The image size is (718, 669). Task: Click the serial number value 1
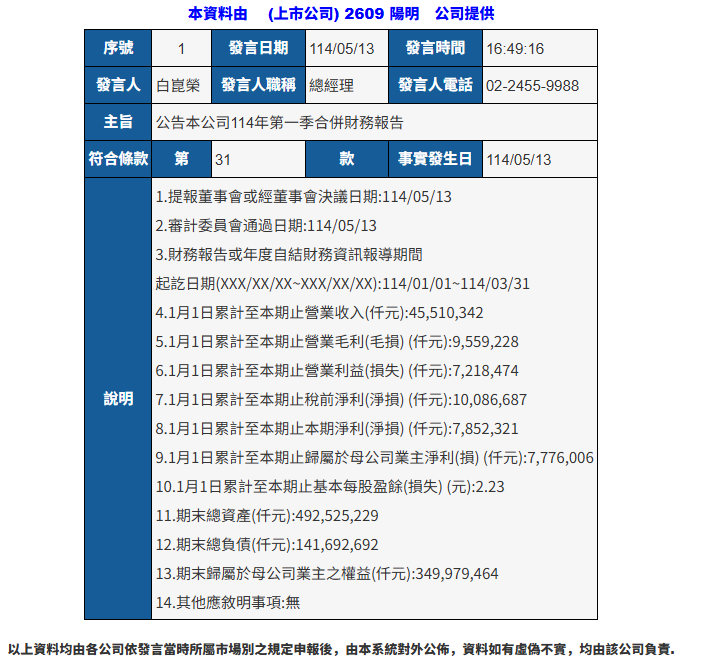click(x=181, y=48)
